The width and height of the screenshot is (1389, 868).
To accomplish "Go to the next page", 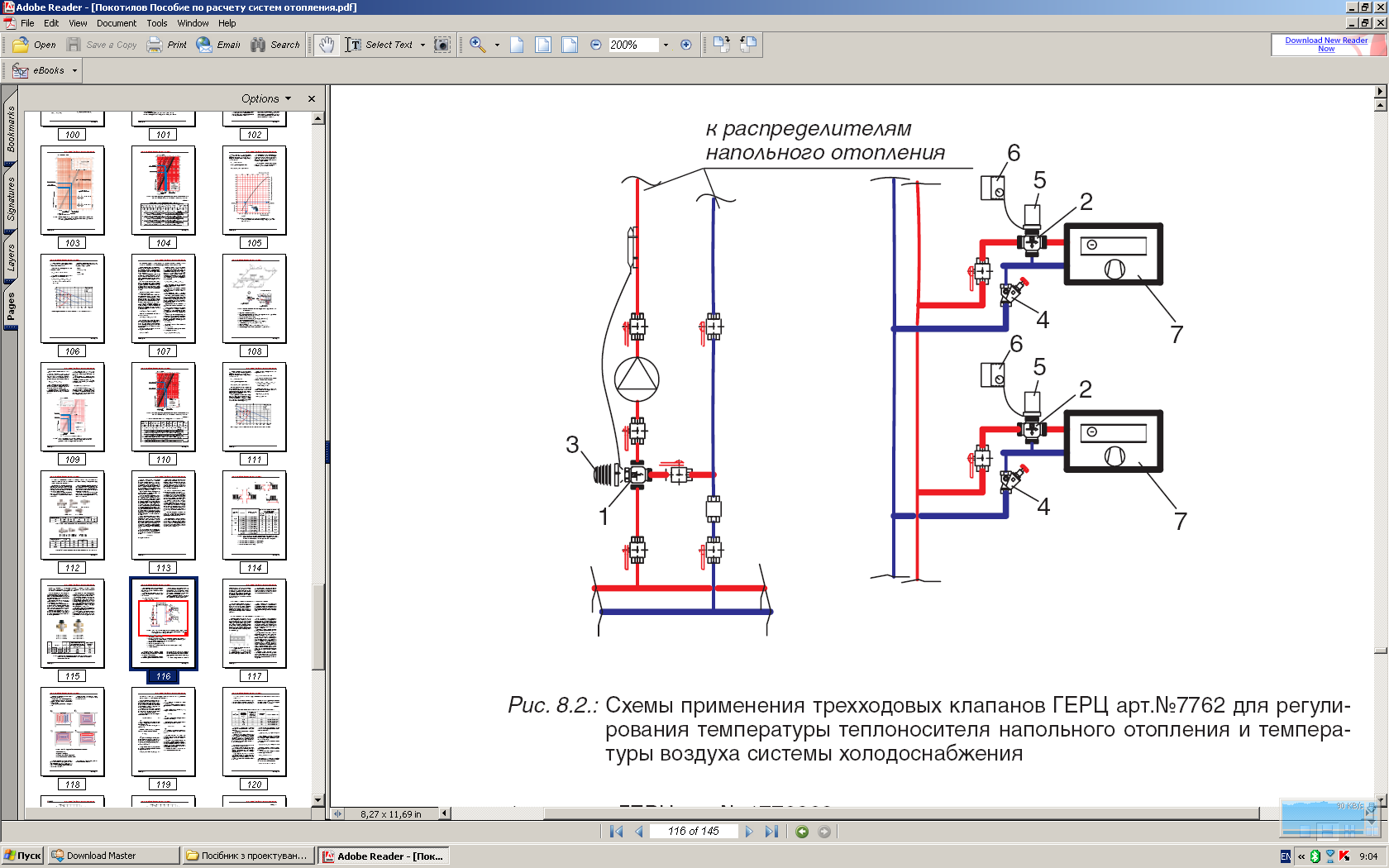I will tap(749, 832).
